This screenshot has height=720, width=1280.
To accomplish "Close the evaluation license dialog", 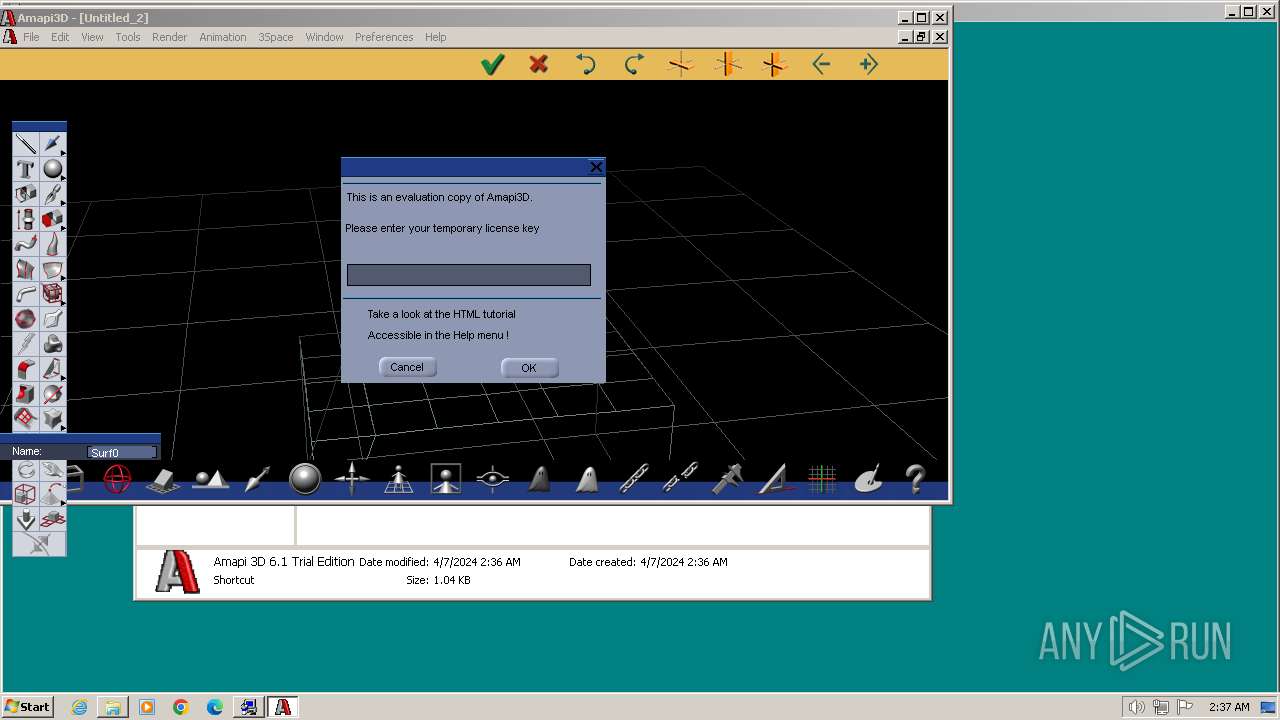I will click(x=596, y=167).
